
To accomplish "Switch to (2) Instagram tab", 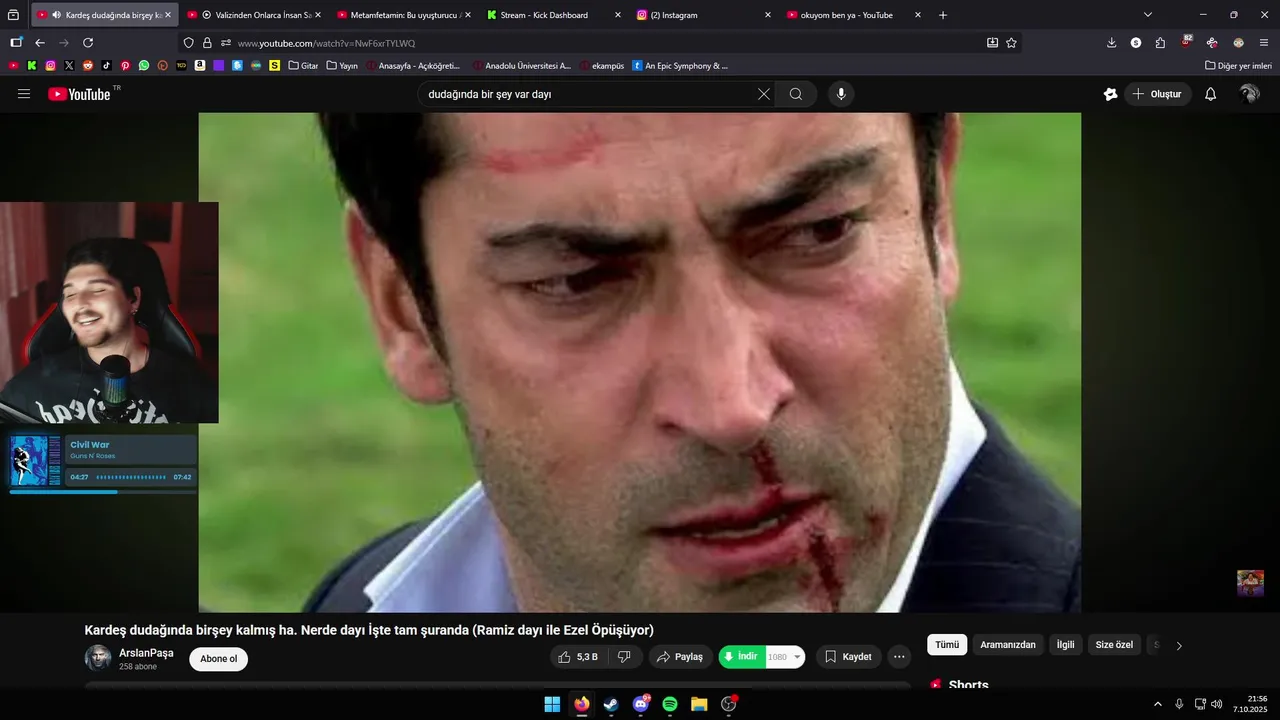I will [x=702, y=15].
